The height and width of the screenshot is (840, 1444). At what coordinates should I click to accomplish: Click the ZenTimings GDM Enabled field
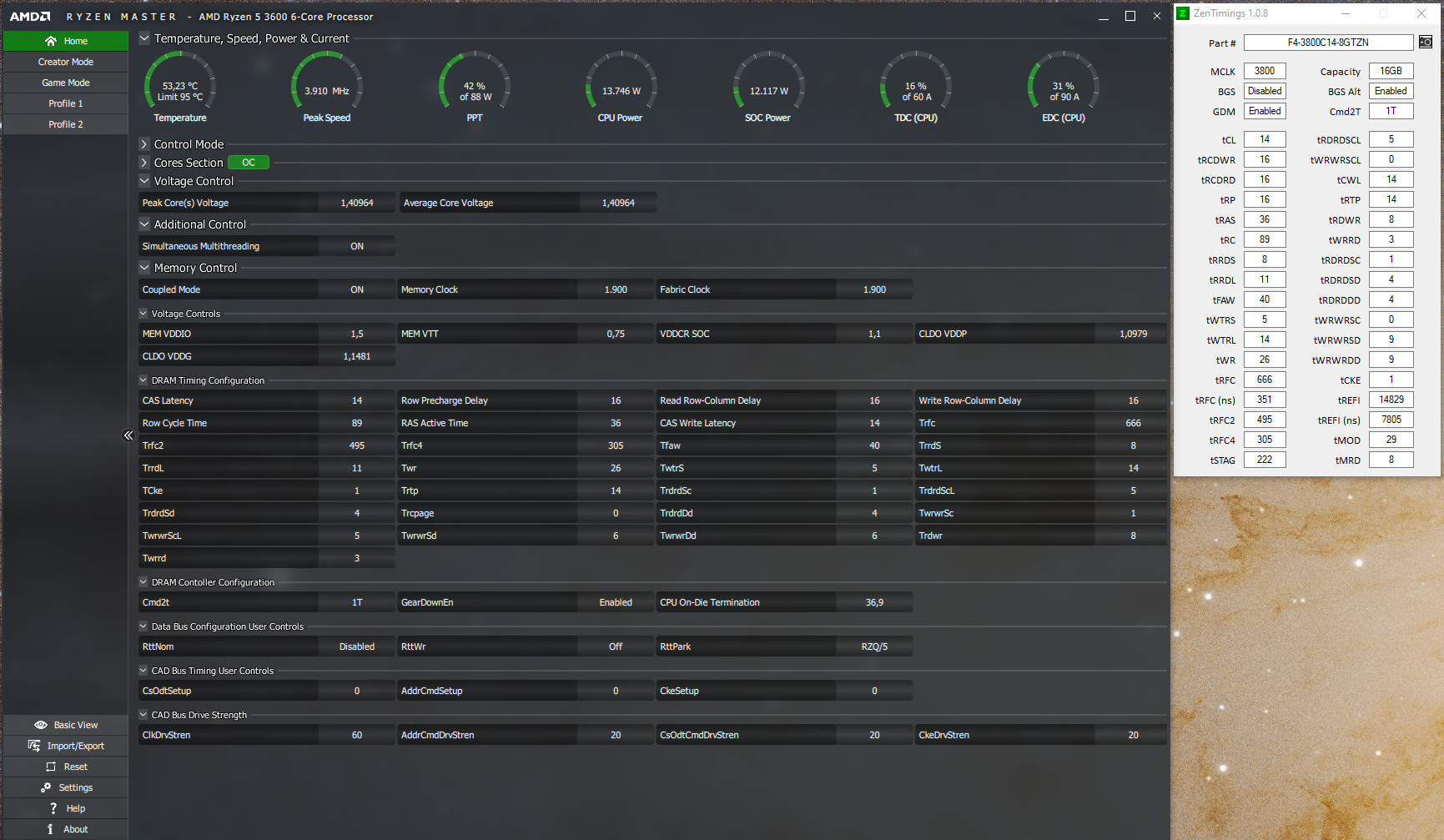[x=1265, y=111]
